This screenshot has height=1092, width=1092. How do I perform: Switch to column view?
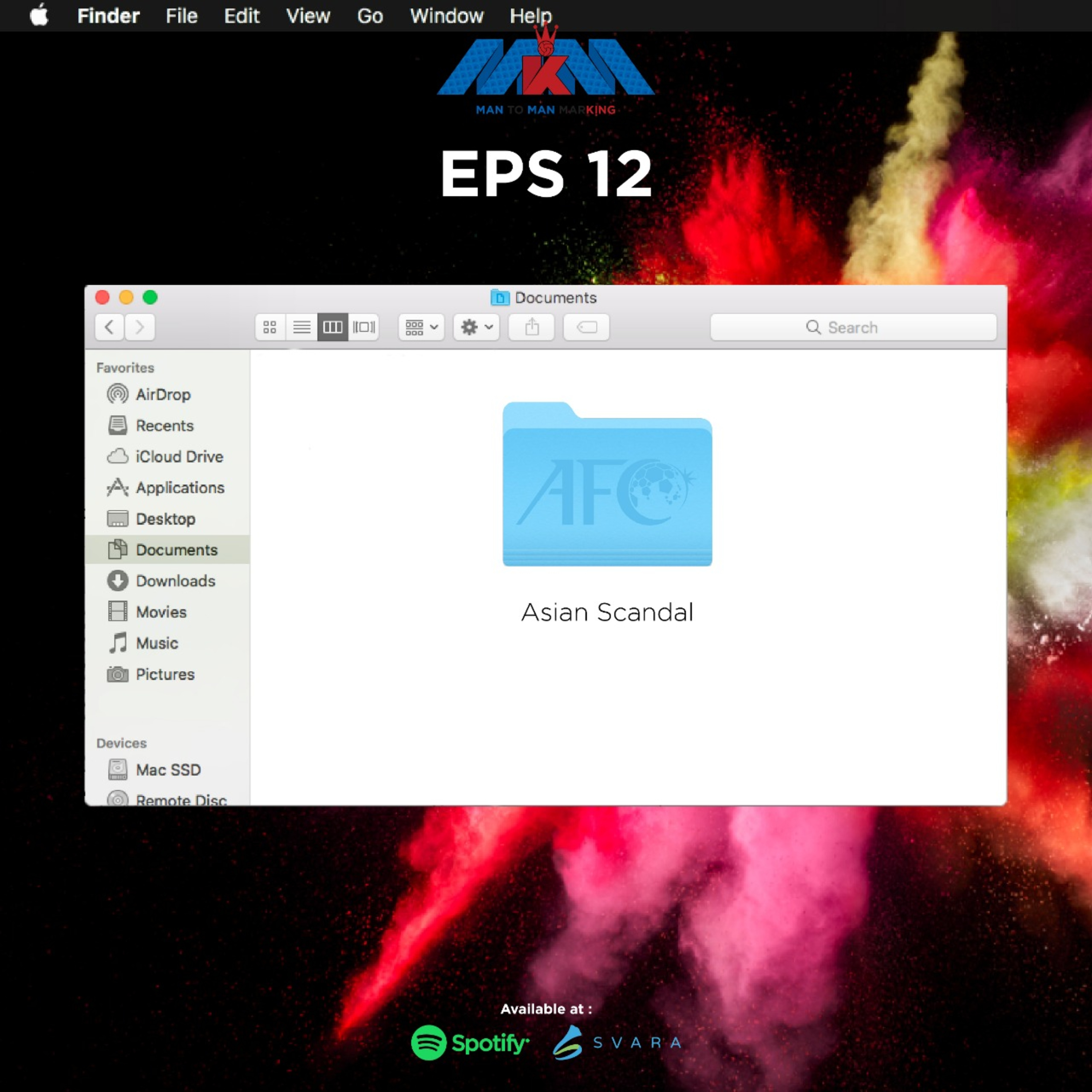(332, 327)
